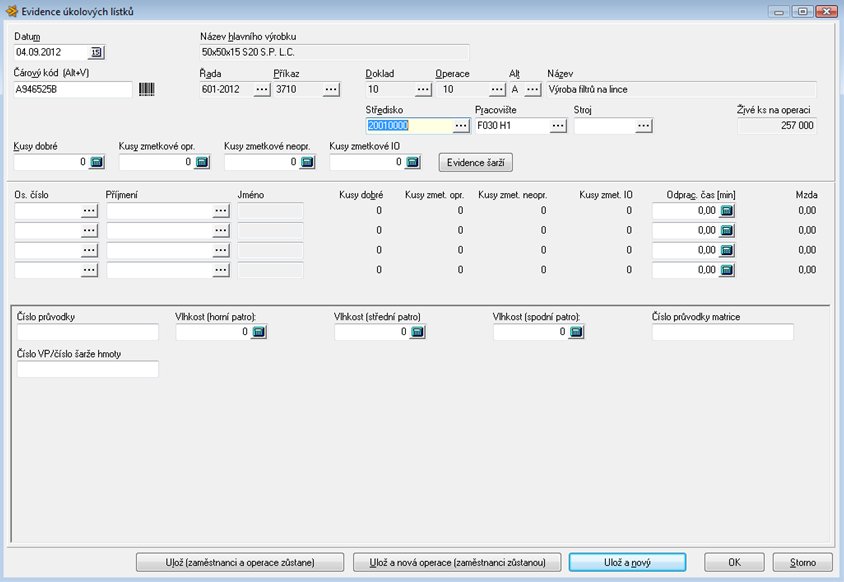This screenshot has width=844, height=582.
Task: Confirm with the OK button
Action: pyautogui.click(x=734, y=563)
